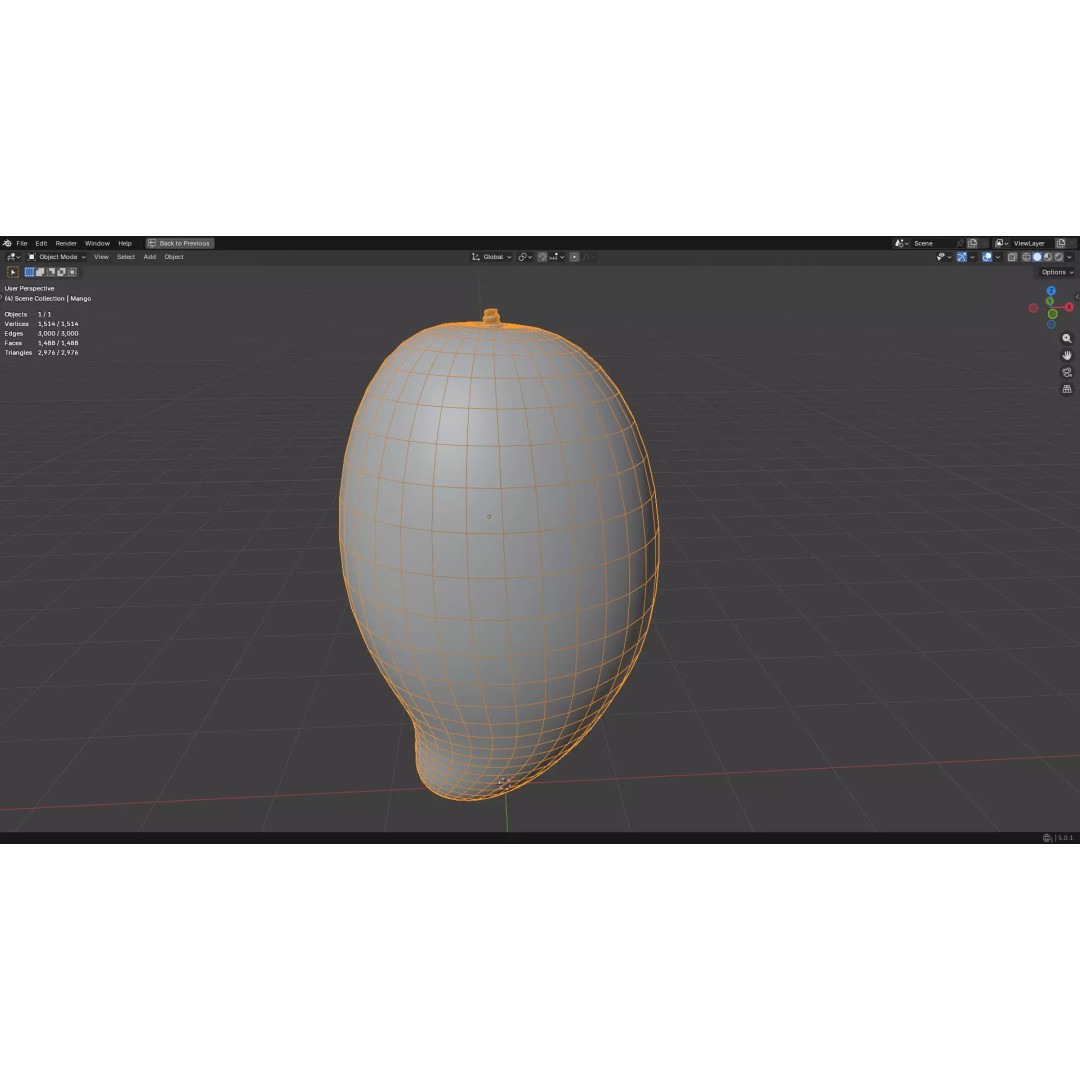Image resolution: width=1080 pixels, height=1080 pixels.
Task: Click the Vertices '1,514 / 1,514' value
Action: [58, 324]
